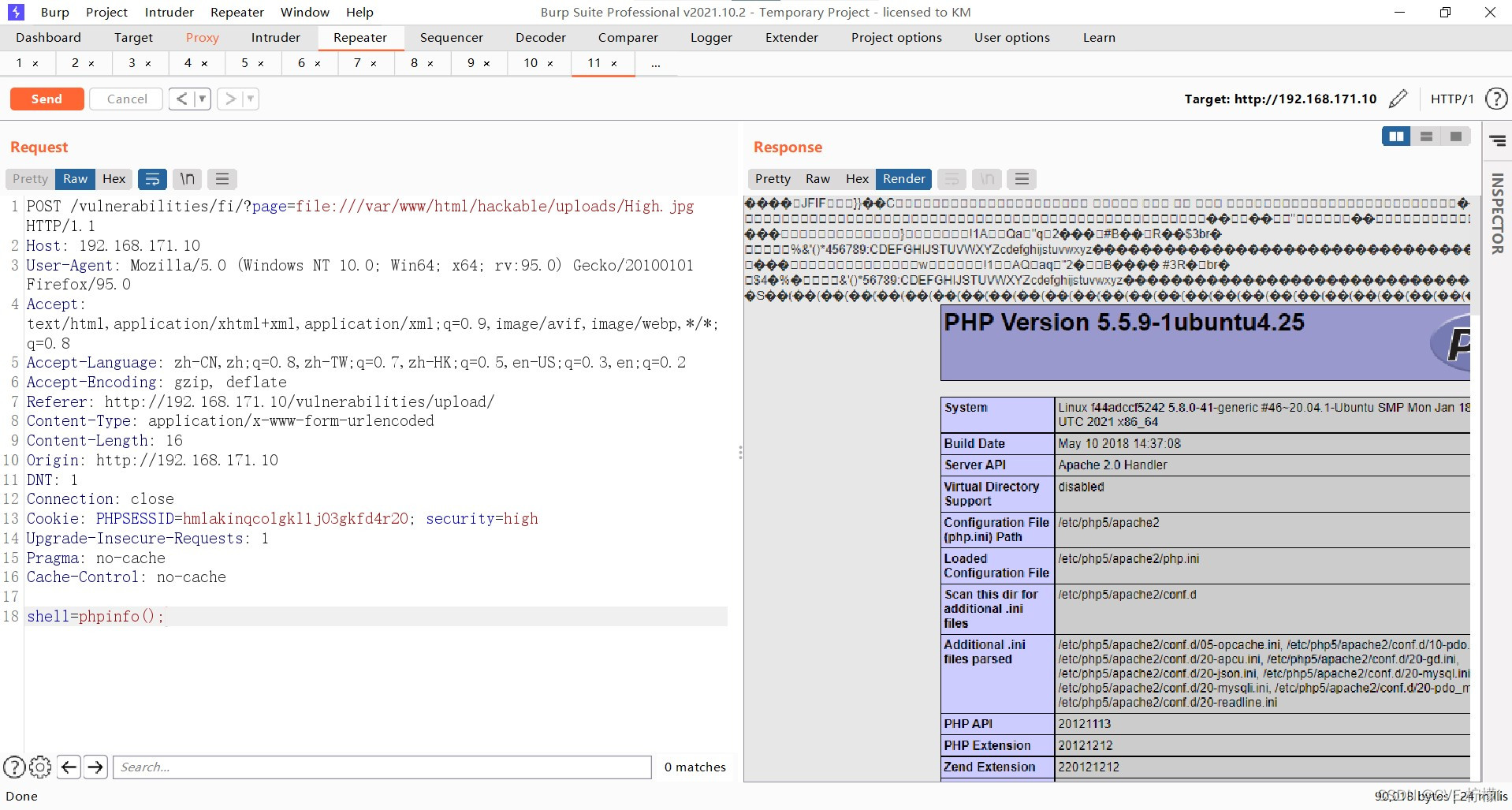The image size is (1512, 810).
Task: Go to previous search match arrow
Action: 69,767
